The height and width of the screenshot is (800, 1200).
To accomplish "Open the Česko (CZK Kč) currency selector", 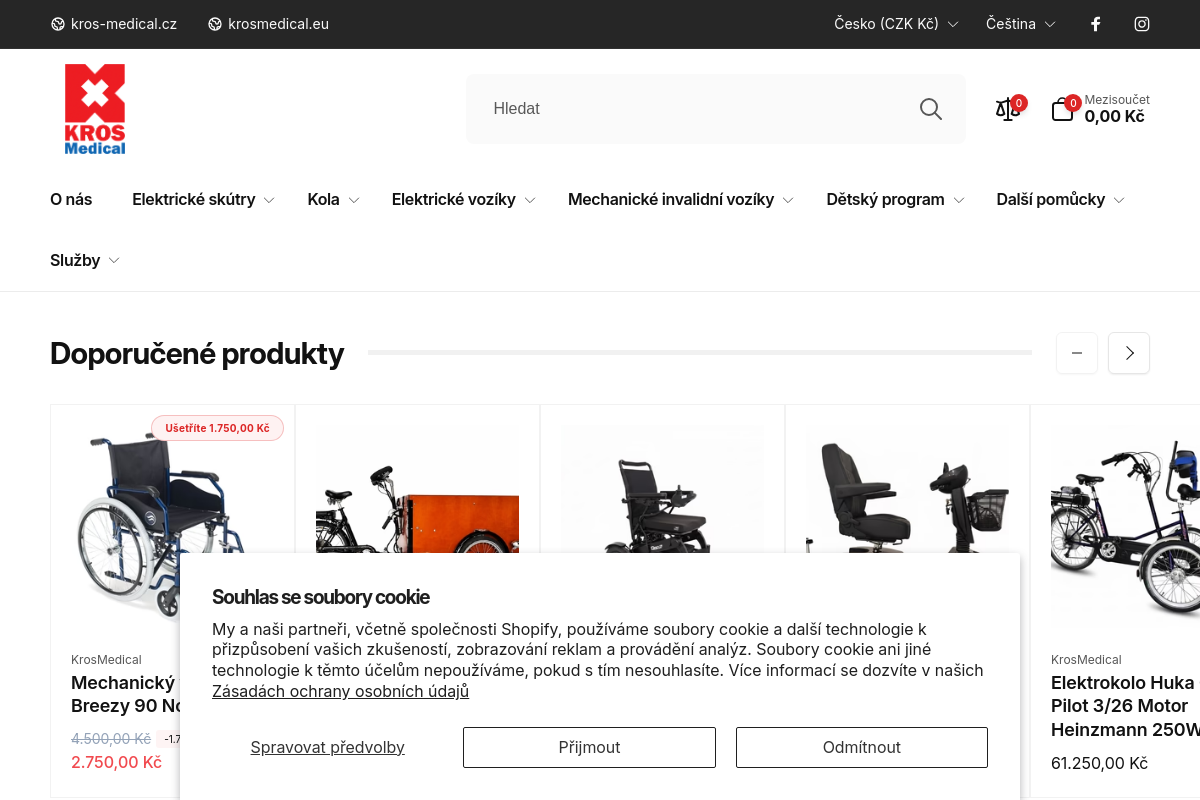I will 896,24.
